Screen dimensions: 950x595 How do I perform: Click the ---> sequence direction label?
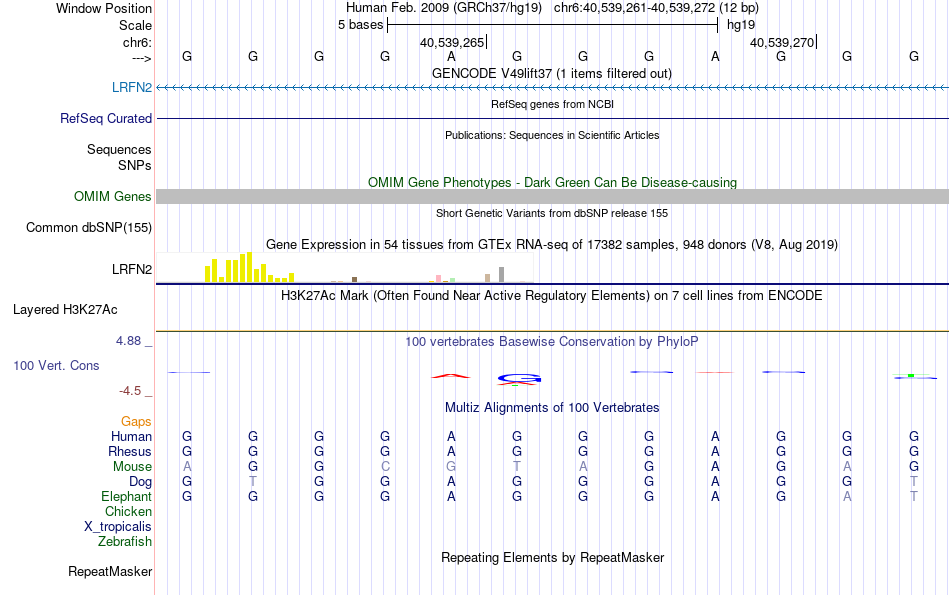click(x=141, y=58)
